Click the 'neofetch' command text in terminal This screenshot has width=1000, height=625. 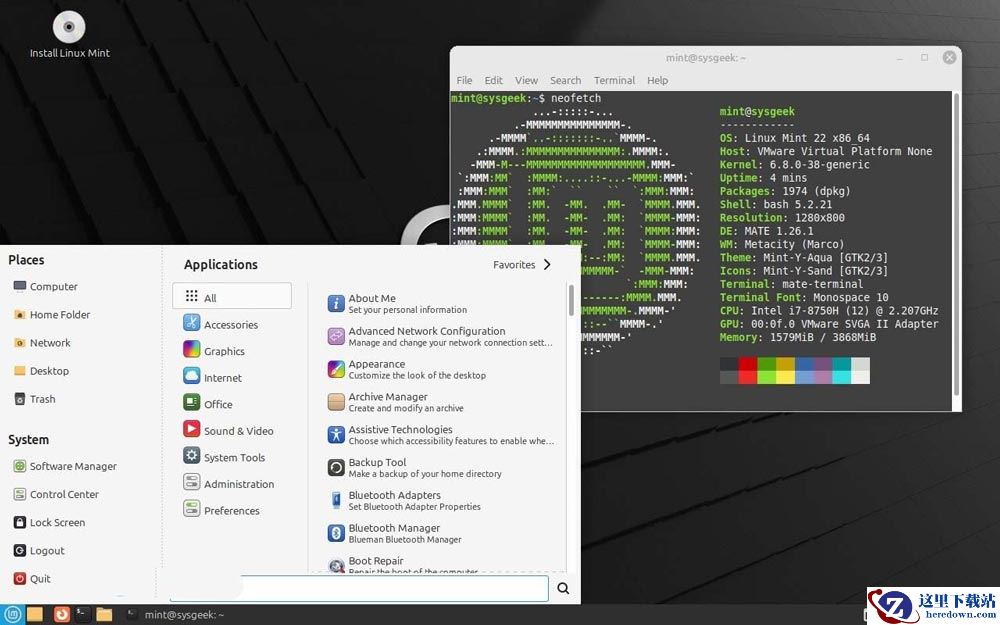(x=576, y=98)
